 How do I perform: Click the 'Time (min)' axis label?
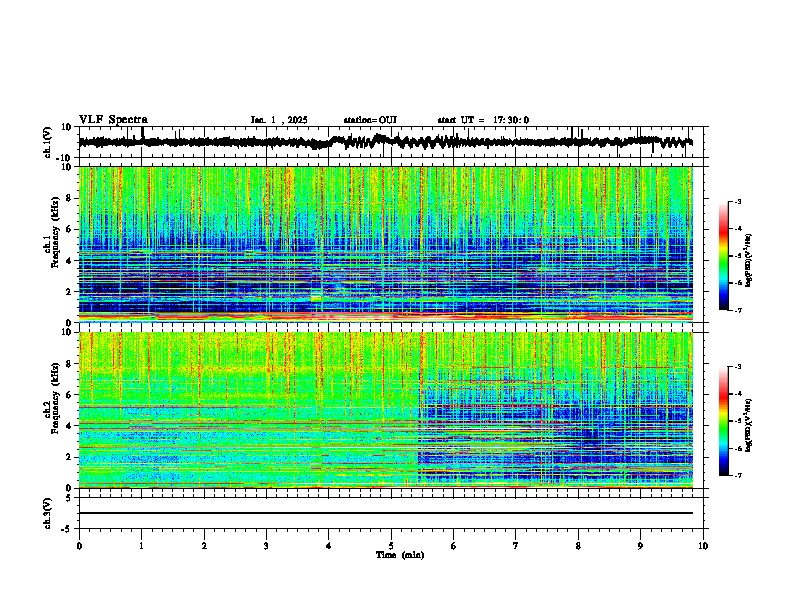point(400,555)
